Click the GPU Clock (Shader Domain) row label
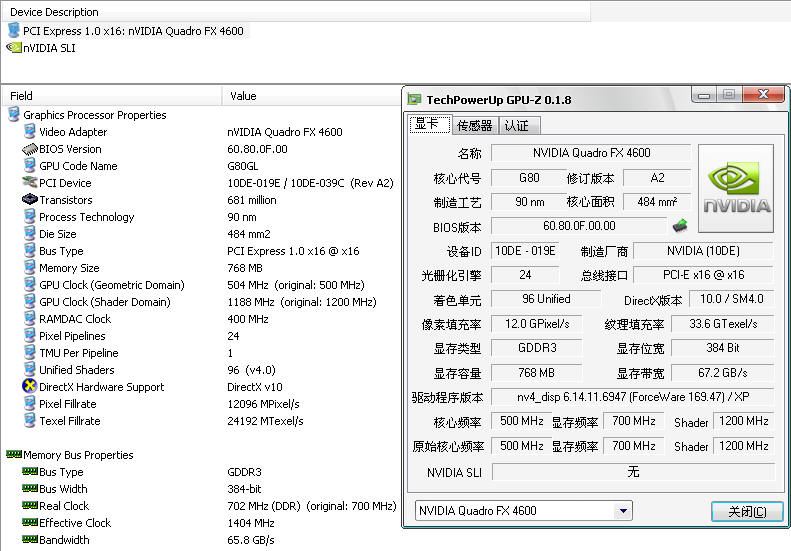The width and height of the screenshot is (791, 551). [105, 302]
